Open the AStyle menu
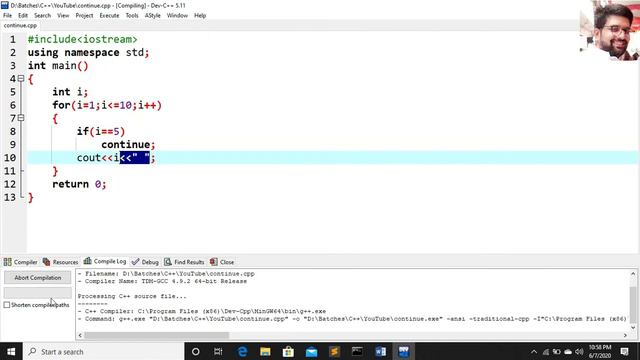Viewport: 640px width, 360px height. tap(153, 16)
